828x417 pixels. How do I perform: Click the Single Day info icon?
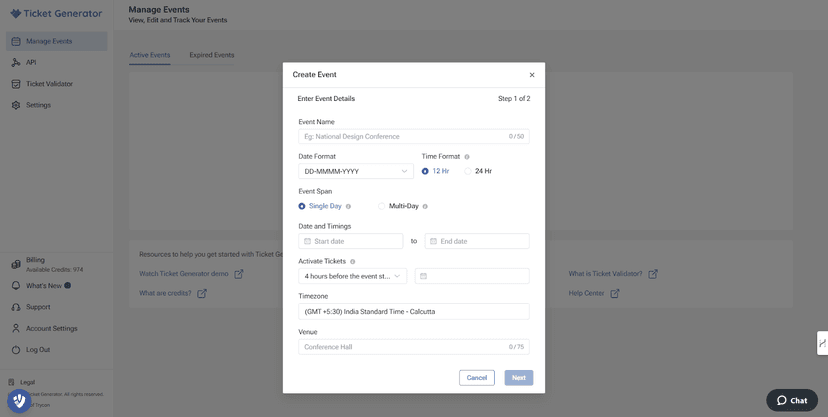point(348,206)
